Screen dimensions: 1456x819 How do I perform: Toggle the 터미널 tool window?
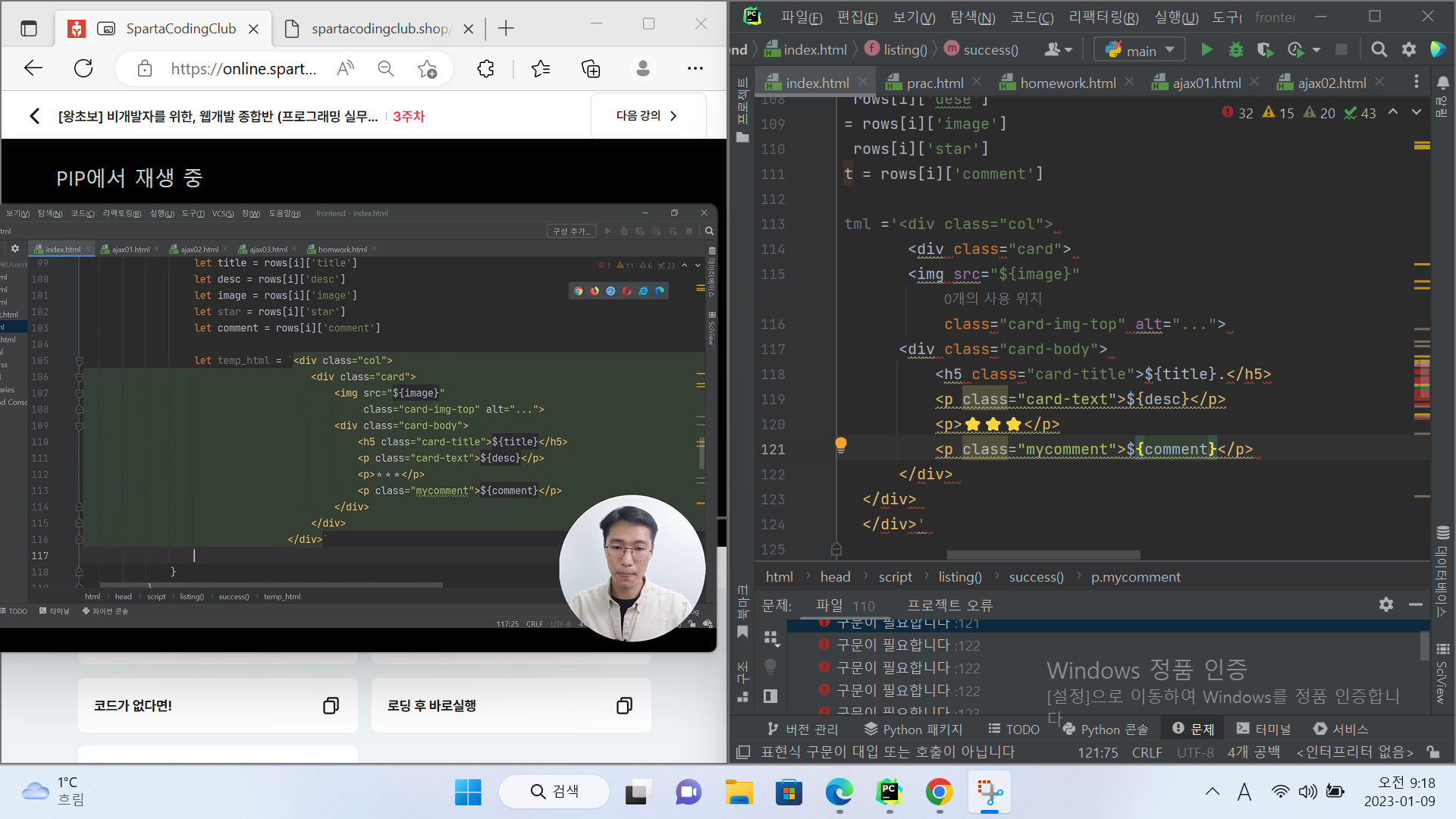pyautogui.click(x=1263, y=729)
